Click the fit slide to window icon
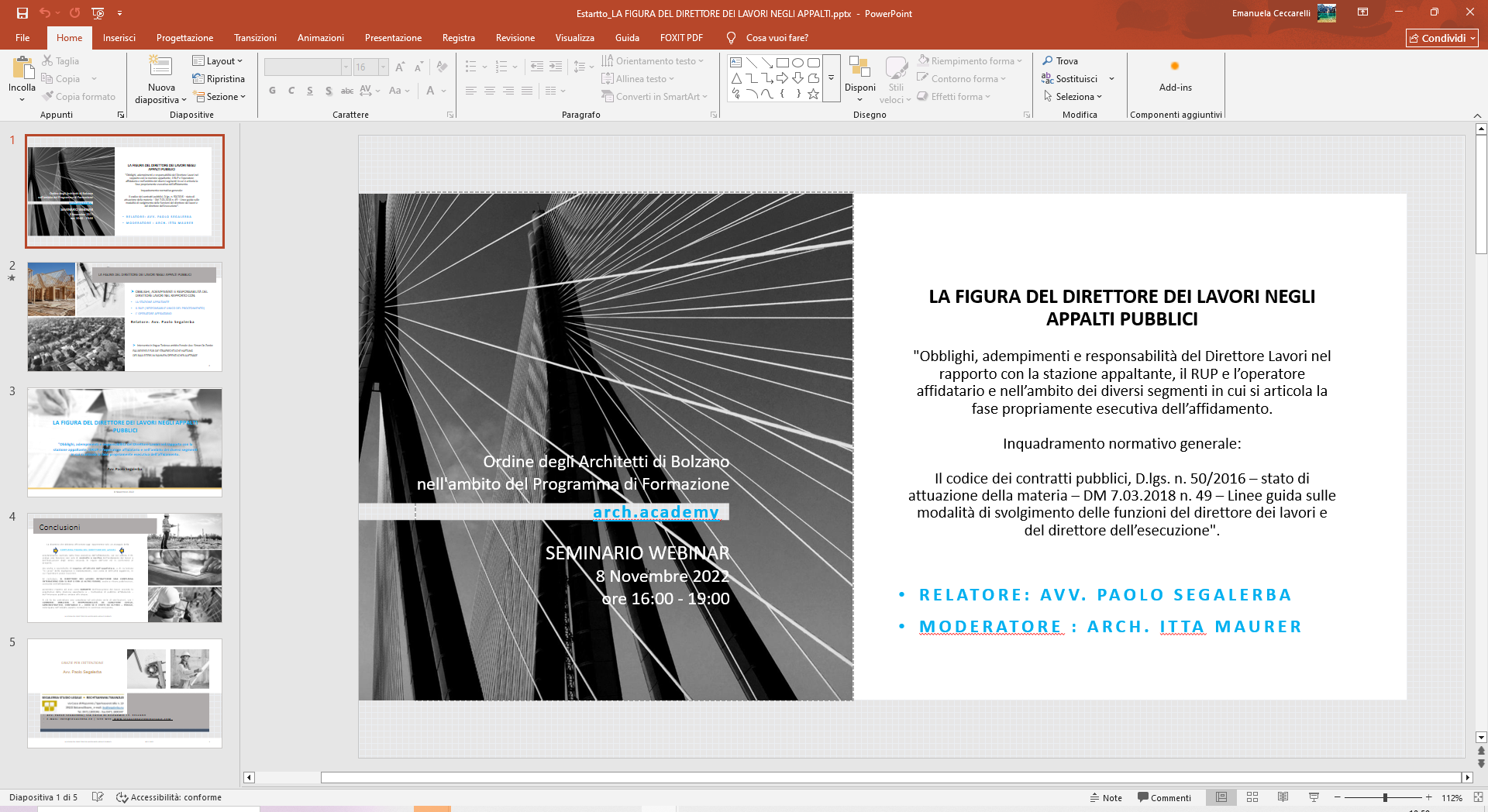The width and height of the screenshot is (1488, 812). pos(1476,797)
